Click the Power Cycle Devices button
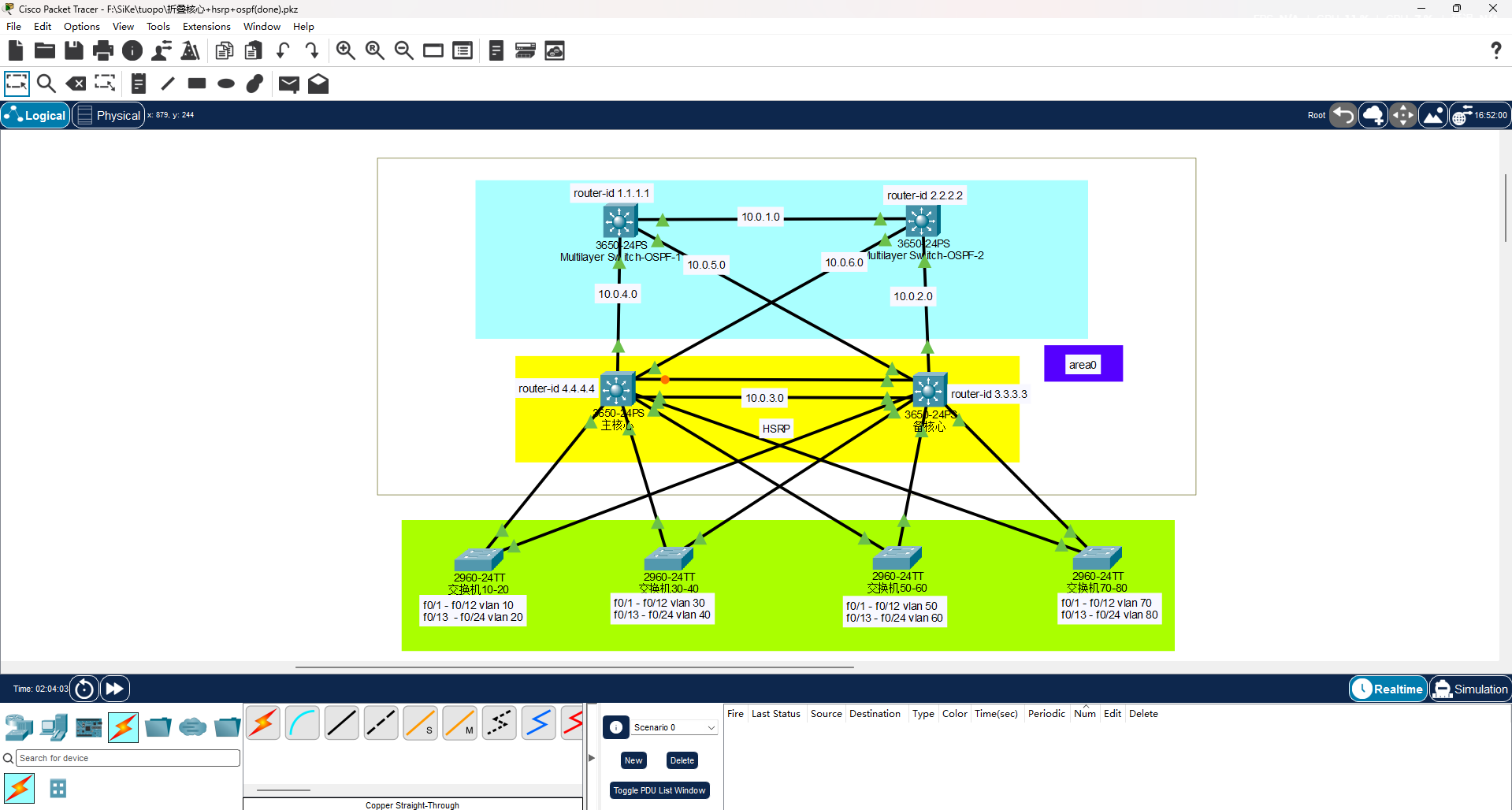 click(x=84, y=689)
